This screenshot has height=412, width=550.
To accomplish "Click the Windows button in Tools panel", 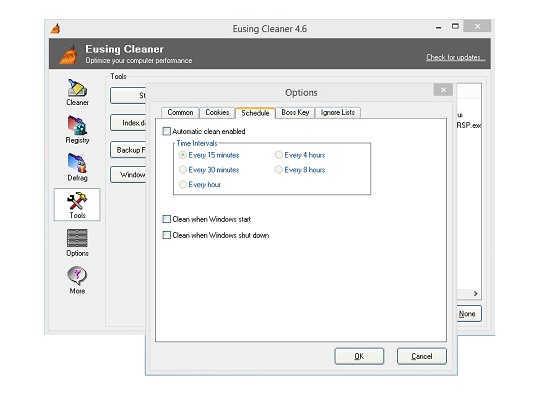I will (128, 175).
